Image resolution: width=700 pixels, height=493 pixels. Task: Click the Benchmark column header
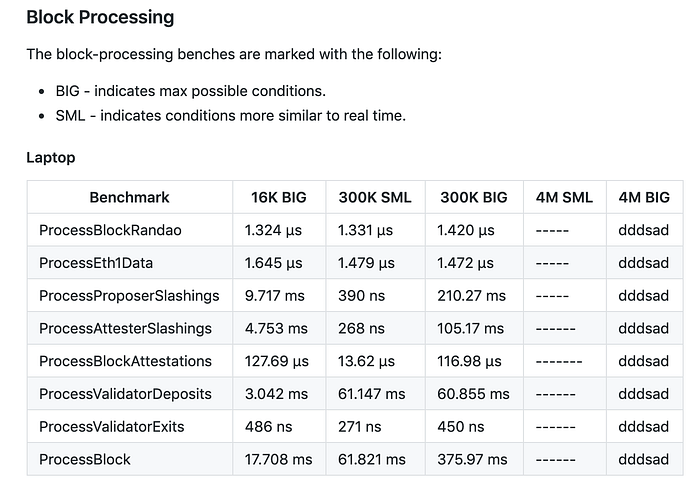129,197
